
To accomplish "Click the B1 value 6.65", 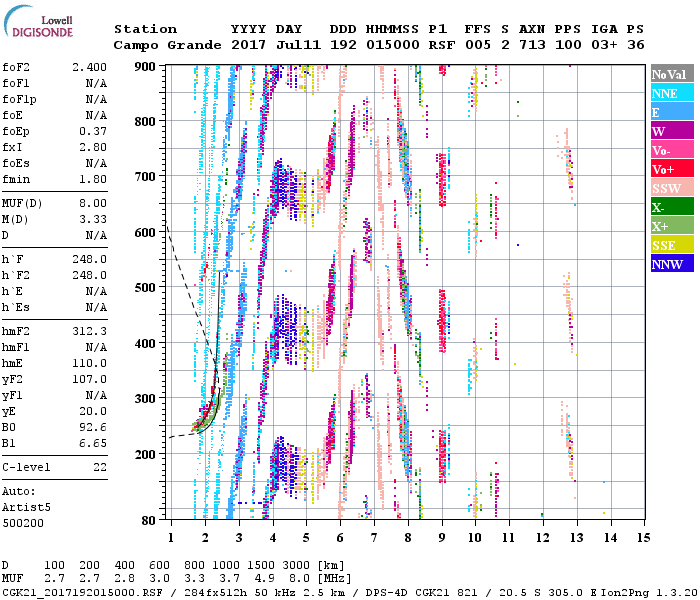I will 93,444.
